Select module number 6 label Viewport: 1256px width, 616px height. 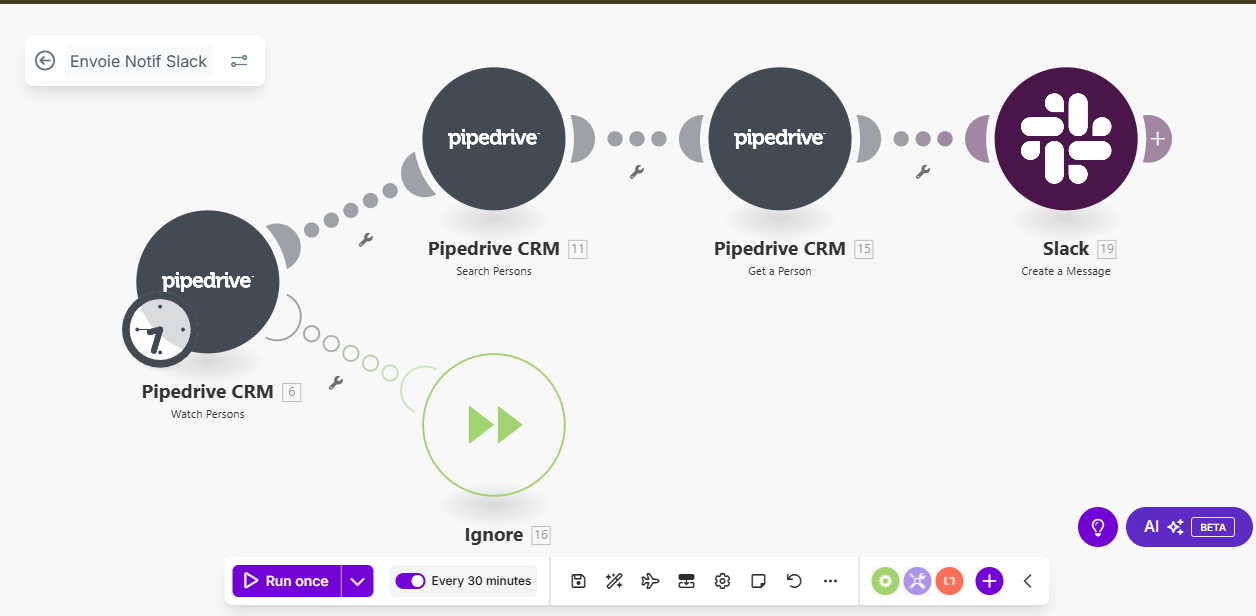[x=292, y=392]
